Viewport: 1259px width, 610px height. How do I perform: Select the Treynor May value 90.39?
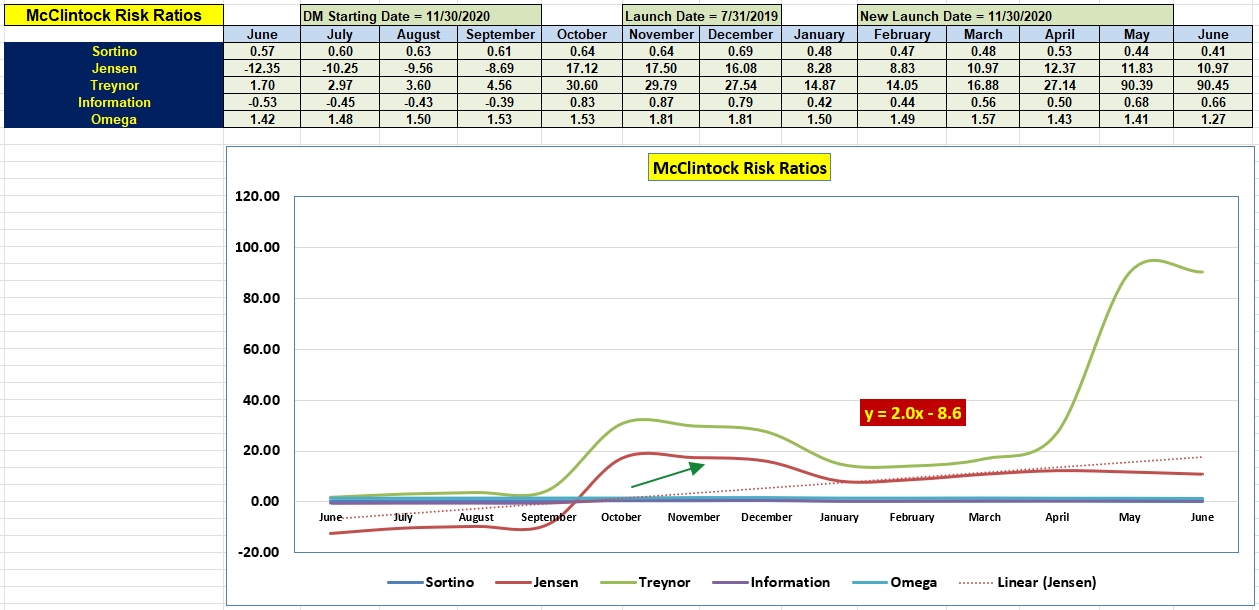[x=1137, y=86]
